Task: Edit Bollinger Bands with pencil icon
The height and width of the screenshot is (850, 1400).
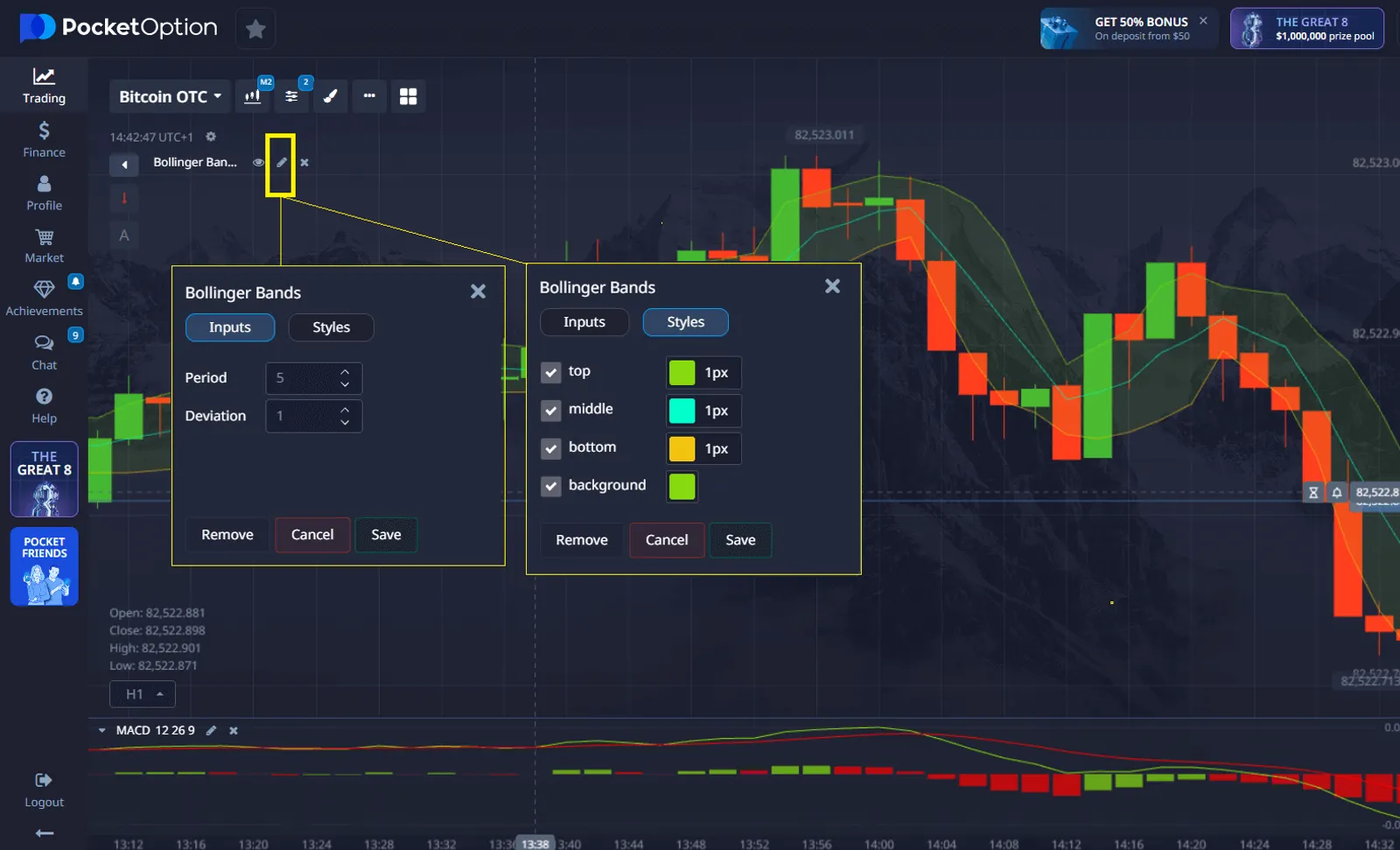Action: [281, 163]
